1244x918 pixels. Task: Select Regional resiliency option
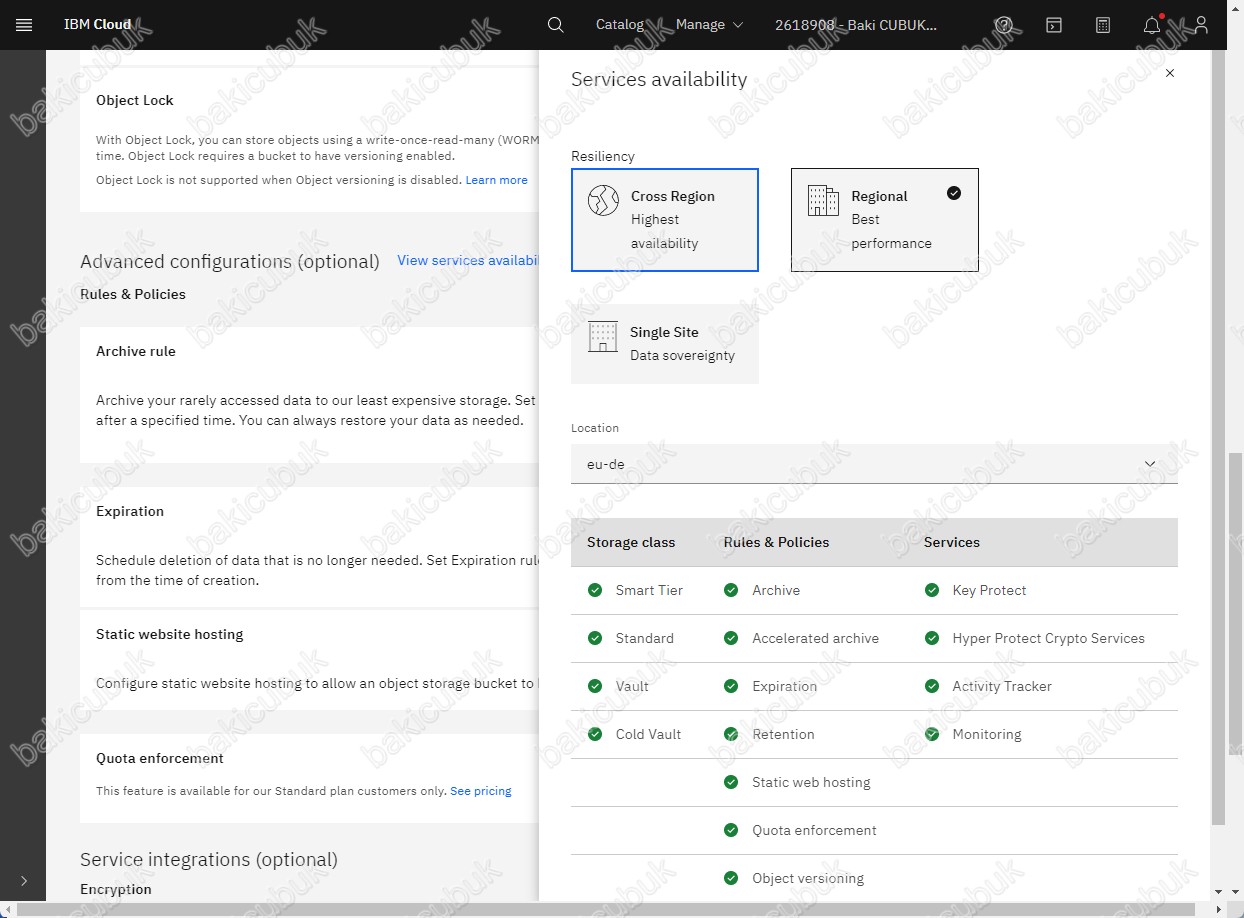click(885, 220)
